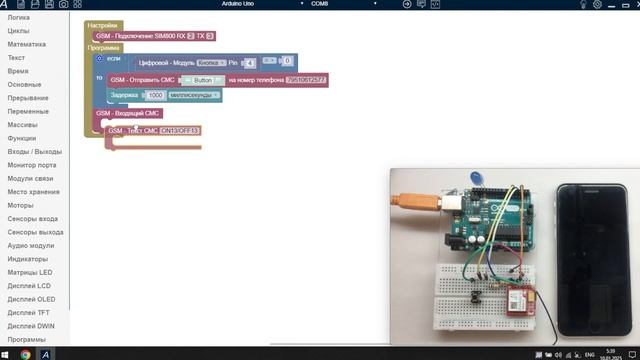Choose the Дисплей LCD category
This screenshot has width=640, height=360.
pyautogui.click(x=29, y=286)
